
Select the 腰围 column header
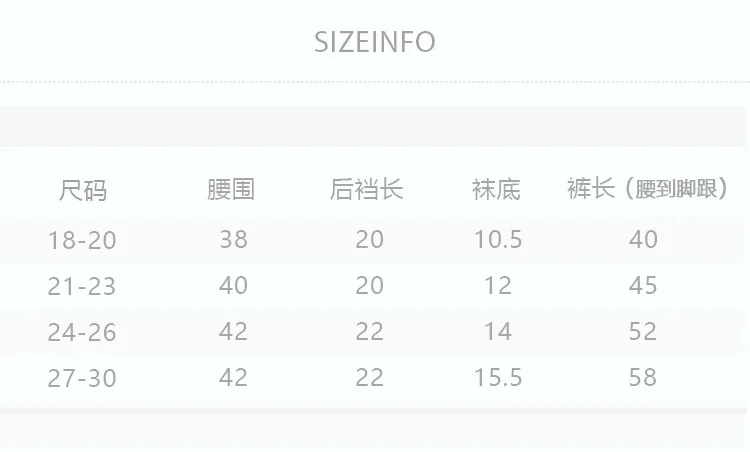[231, 189]
